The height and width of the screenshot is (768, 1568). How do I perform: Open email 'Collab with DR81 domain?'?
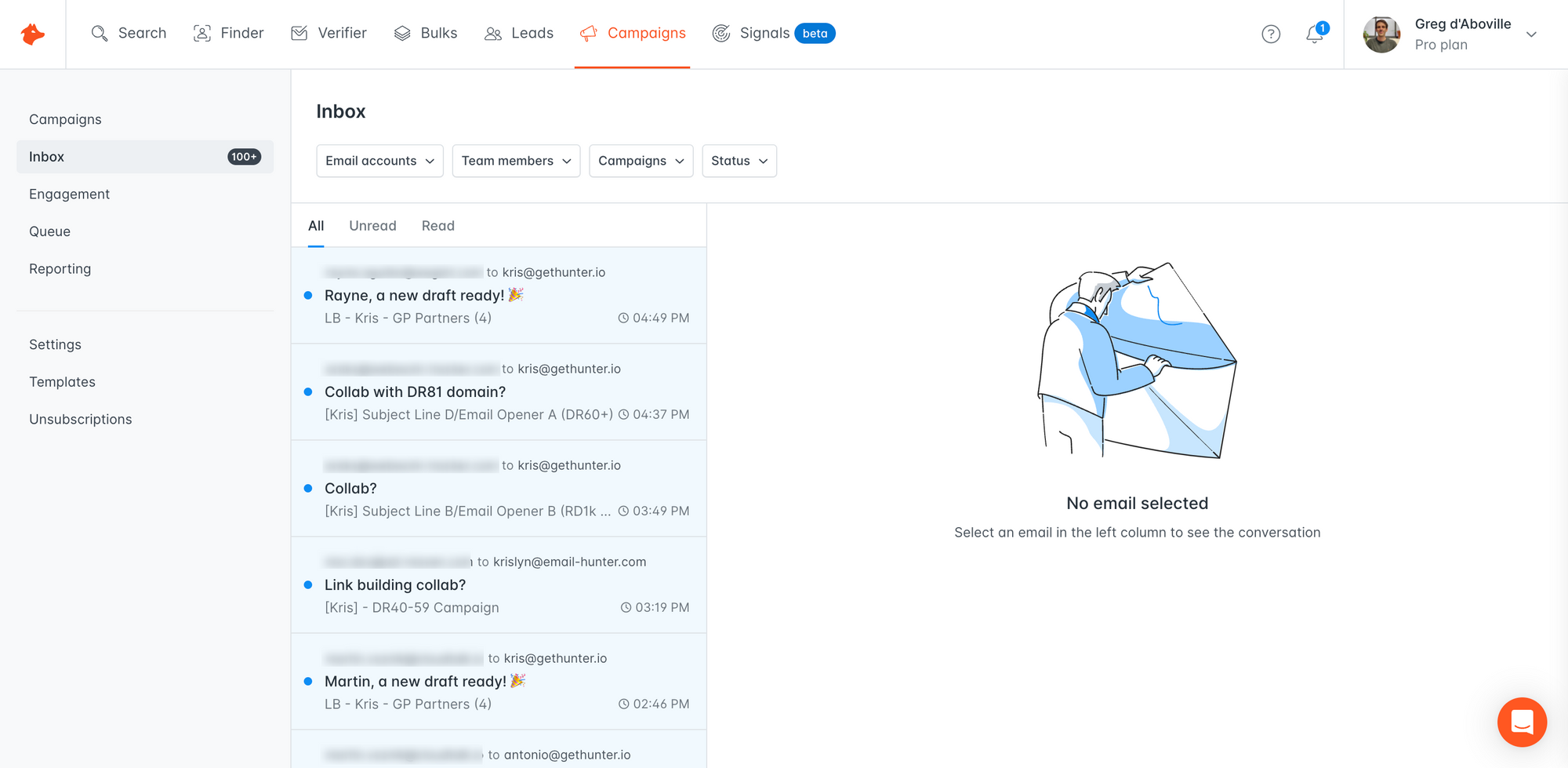[499, 392]
